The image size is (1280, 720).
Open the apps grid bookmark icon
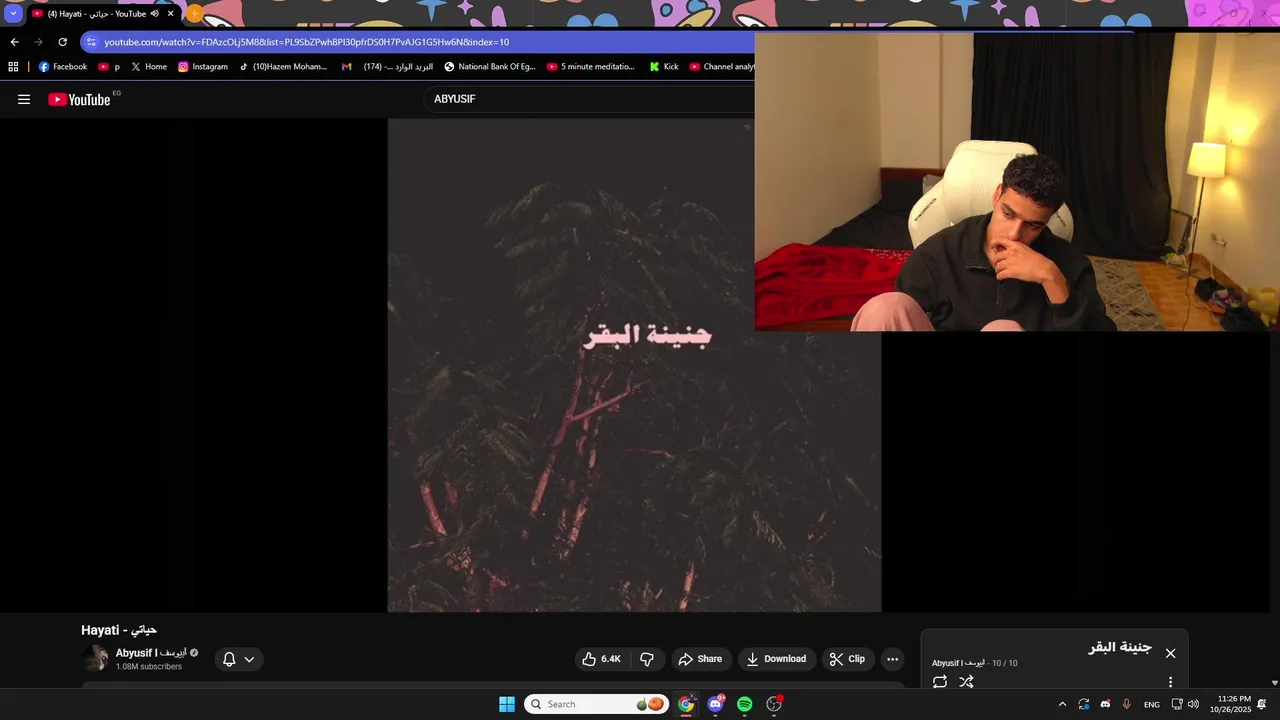pos(13,67)
